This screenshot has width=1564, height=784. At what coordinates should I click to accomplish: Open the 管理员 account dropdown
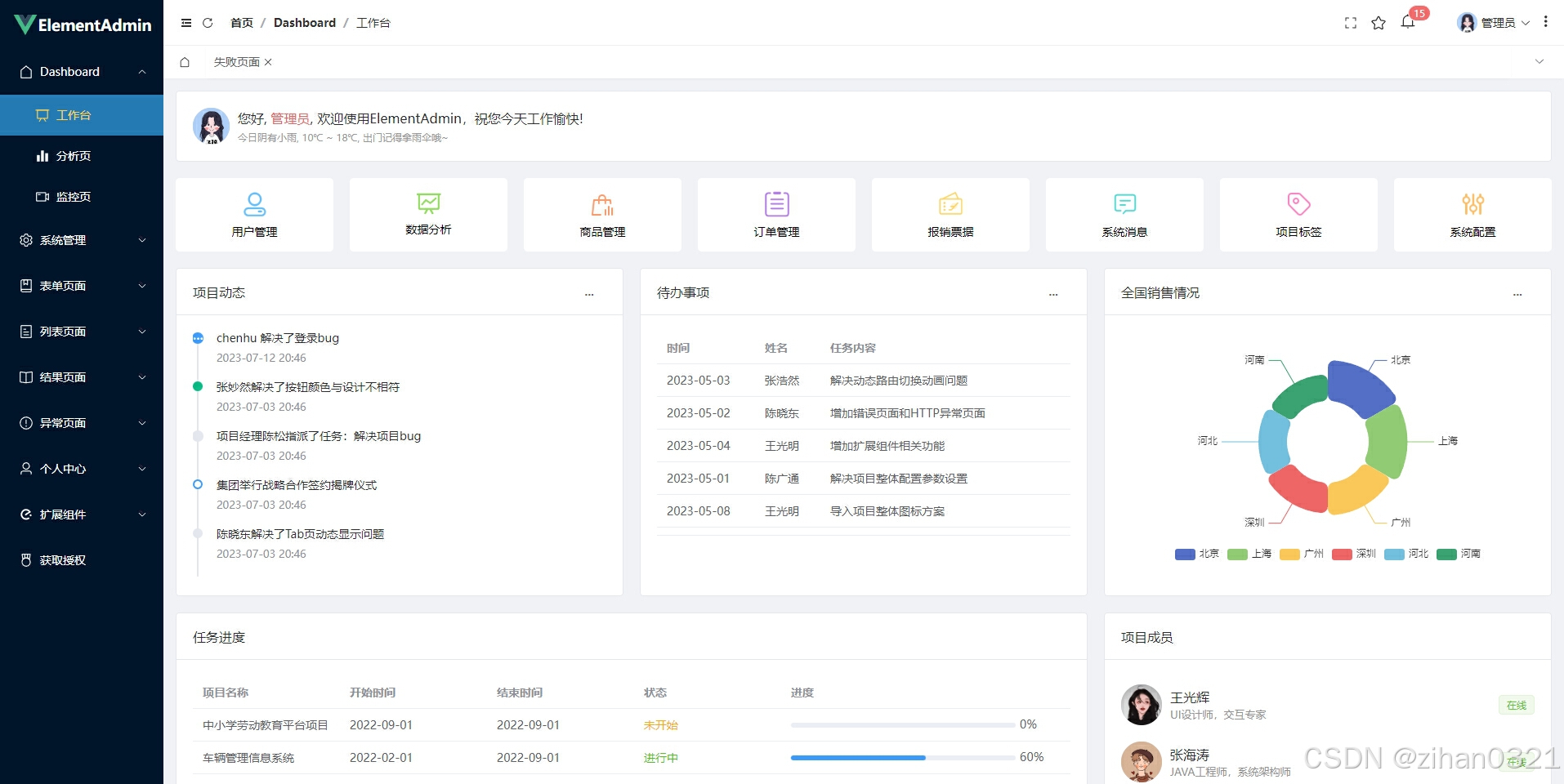[x=1499, y=22]
